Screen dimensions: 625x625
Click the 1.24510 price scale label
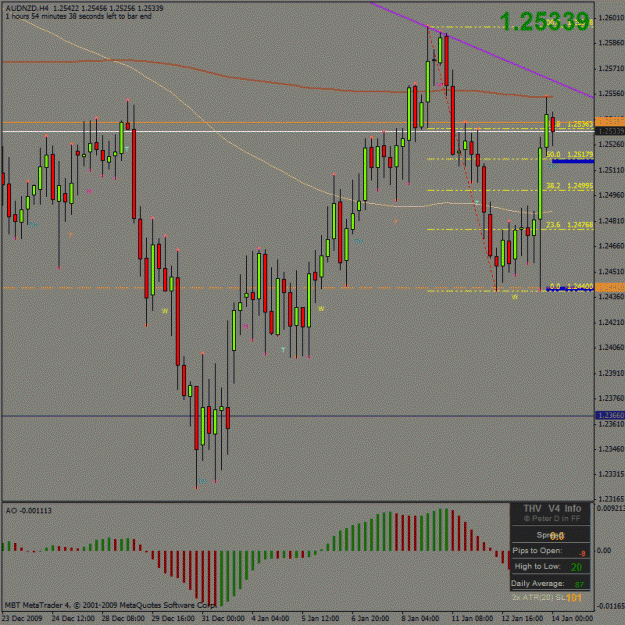pos(611,272)
